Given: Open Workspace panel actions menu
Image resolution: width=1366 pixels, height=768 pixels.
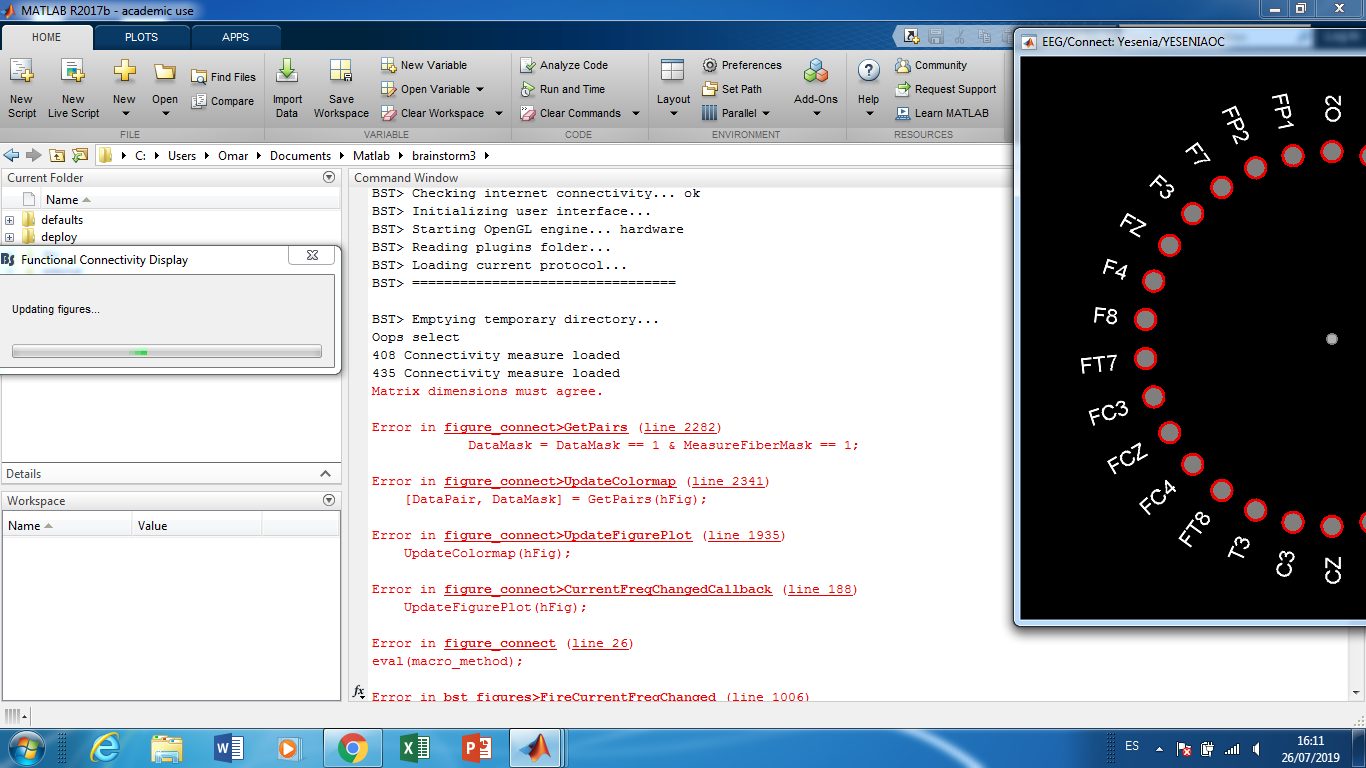Looking at the screenshot, I should pyautogui.click(x=329, y=501).
